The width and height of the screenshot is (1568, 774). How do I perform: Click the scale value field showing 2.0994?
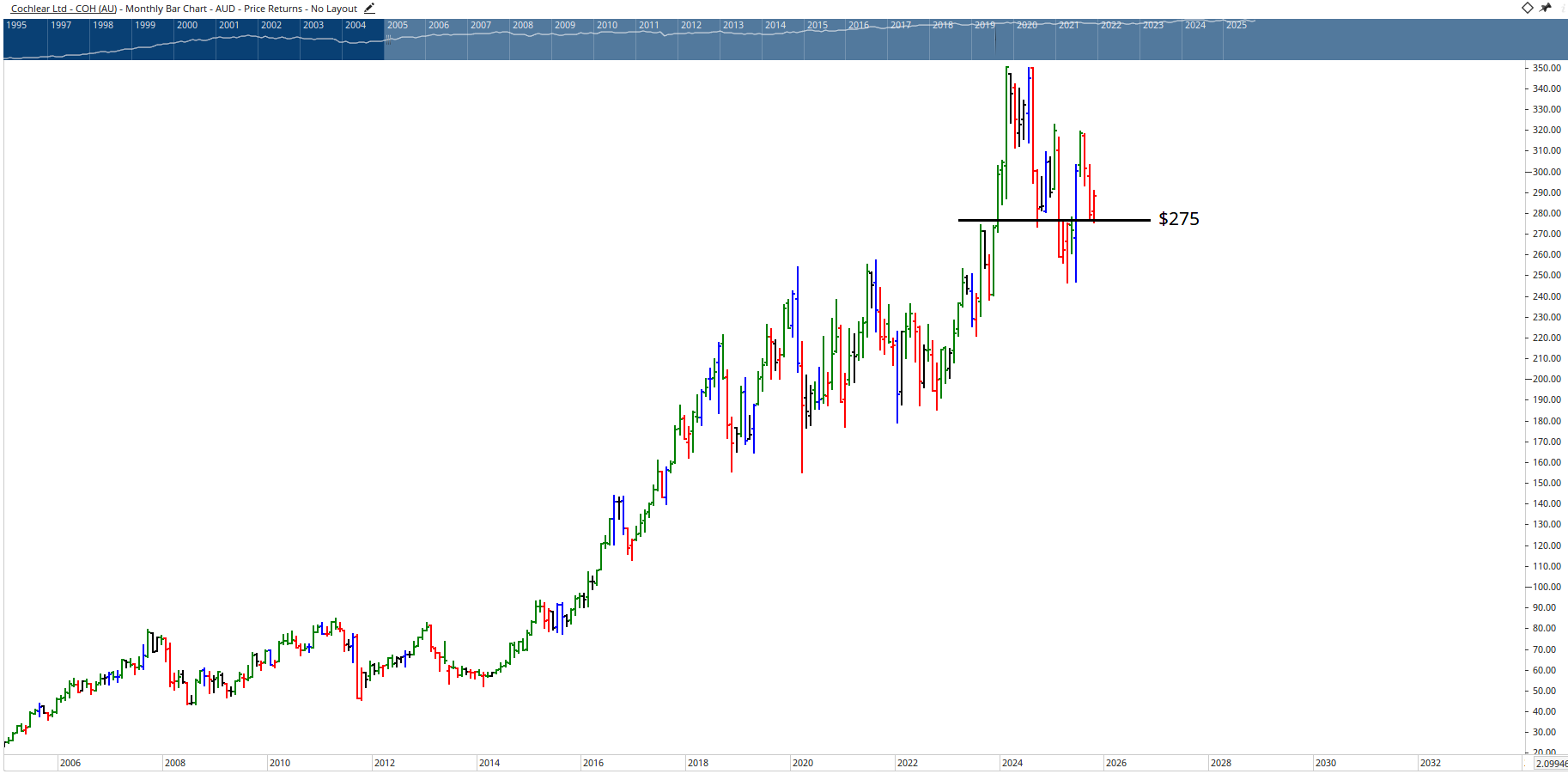click(1551, 764)
